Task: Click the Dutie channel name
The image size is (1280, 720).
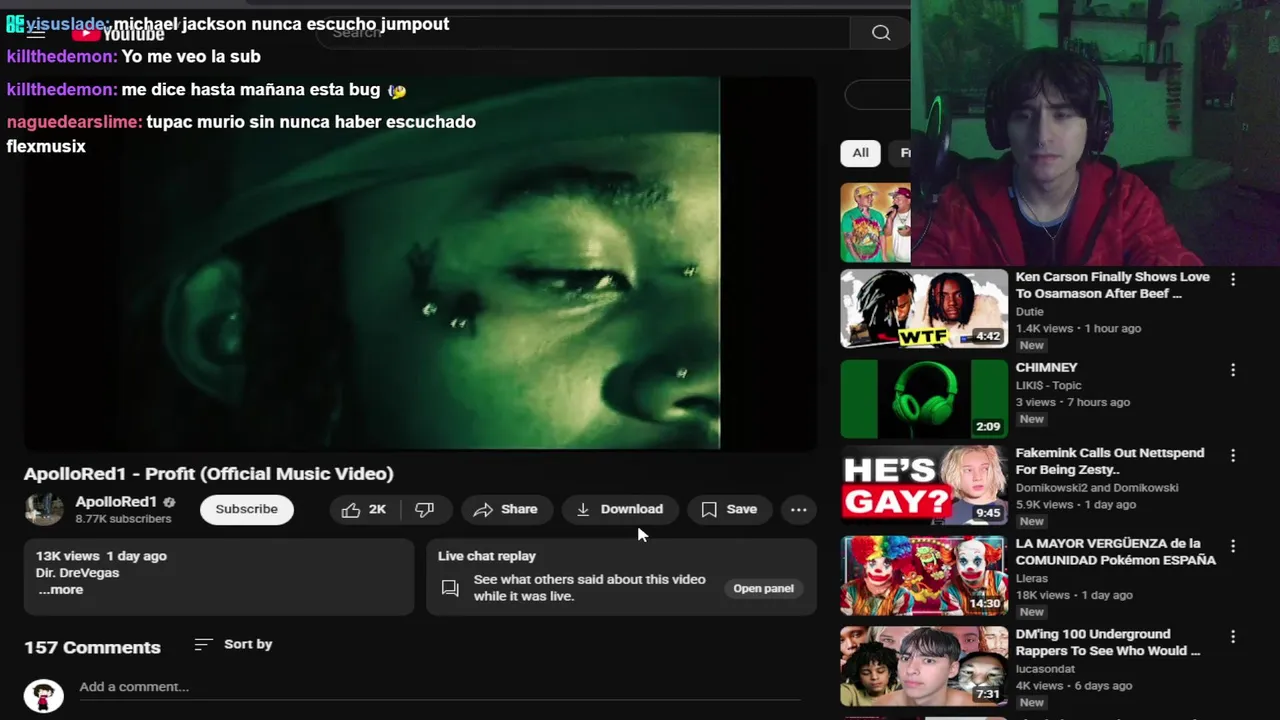Action: pos(1029,311)
